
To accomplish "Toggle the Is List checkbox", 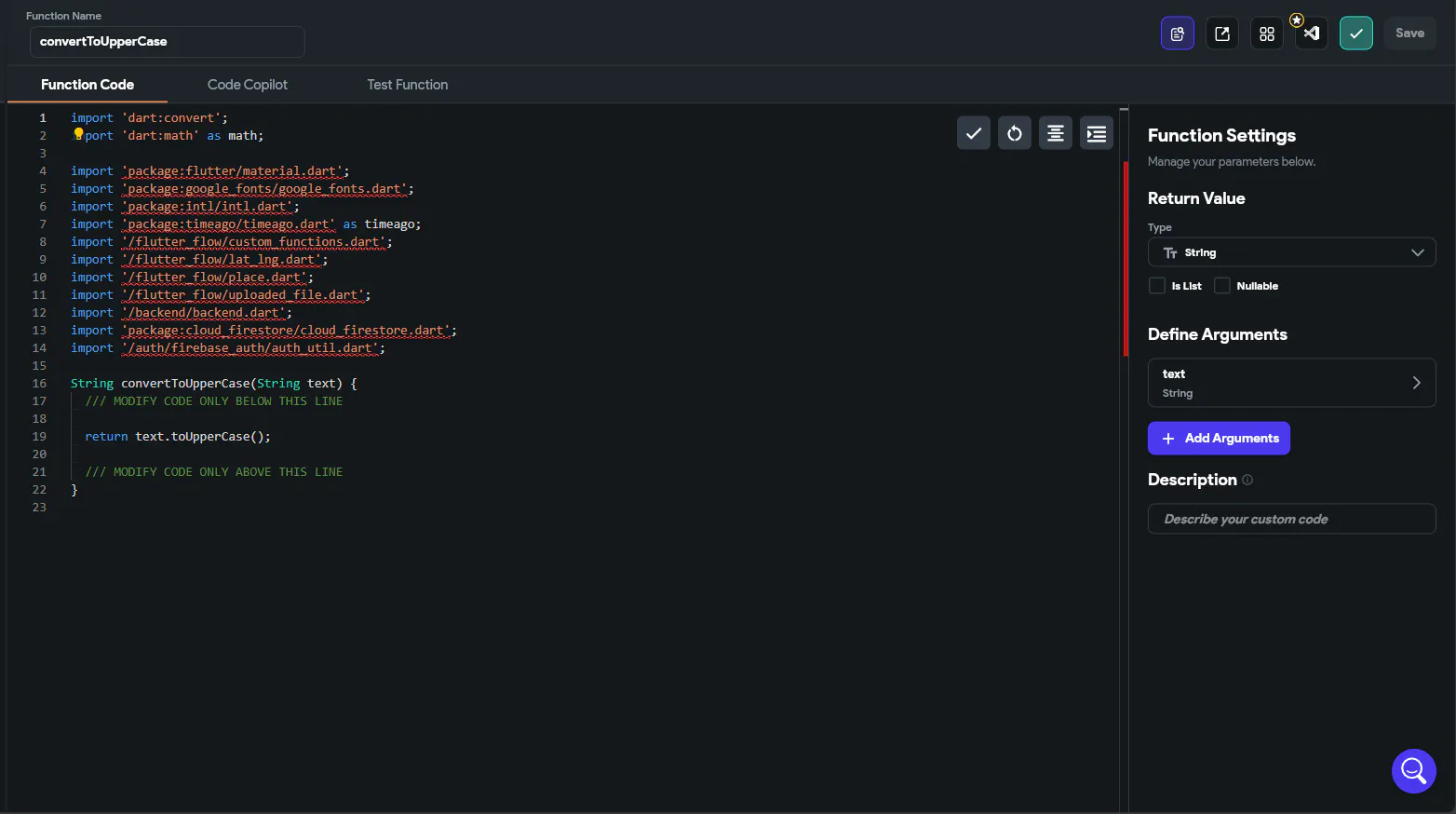I will 1157,286.
